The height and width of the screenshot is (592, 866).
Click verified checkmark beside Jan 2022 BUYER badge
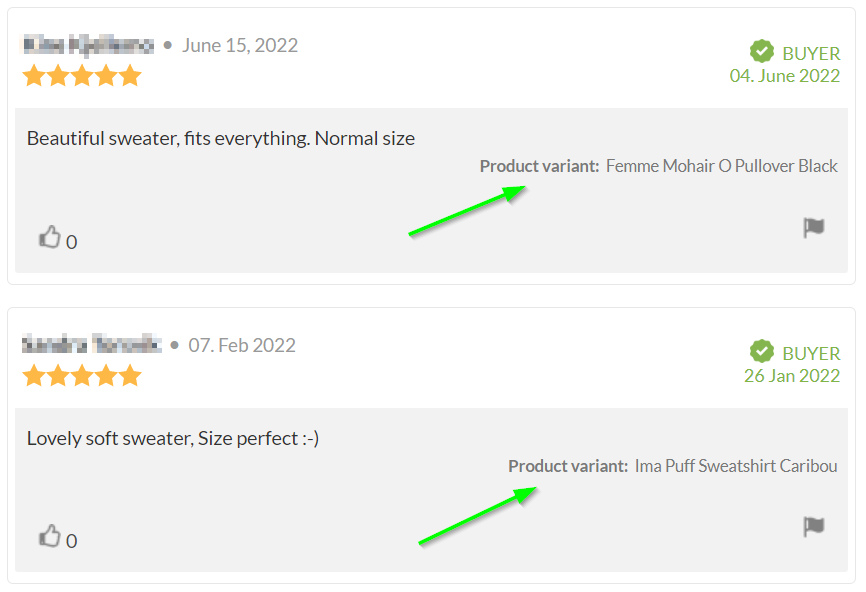pyautogui.click(x=762, y=352)
